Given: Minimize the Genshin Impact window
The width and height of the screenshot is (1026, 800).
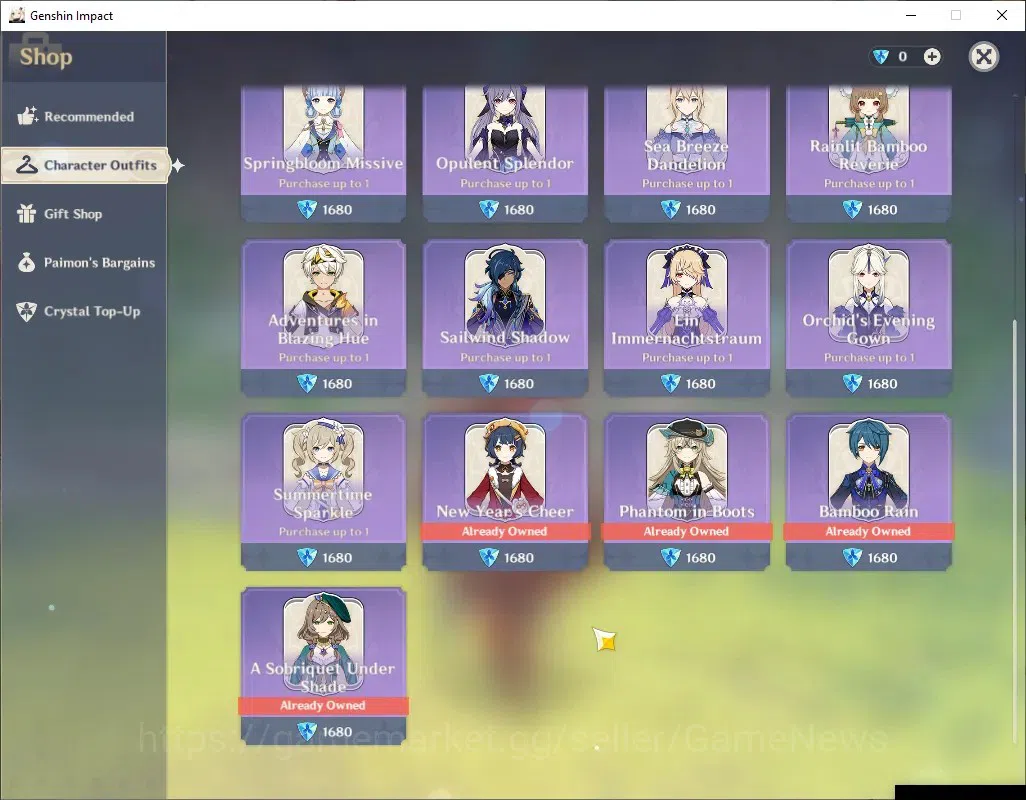Looking at the screenshot, I should [x=911, y=15].
